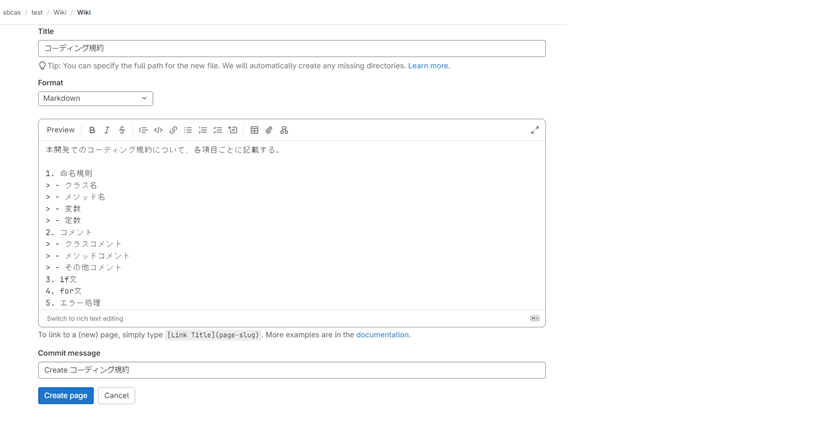Open the documentation link
The image size is (833, 442).
click(382, 335)
